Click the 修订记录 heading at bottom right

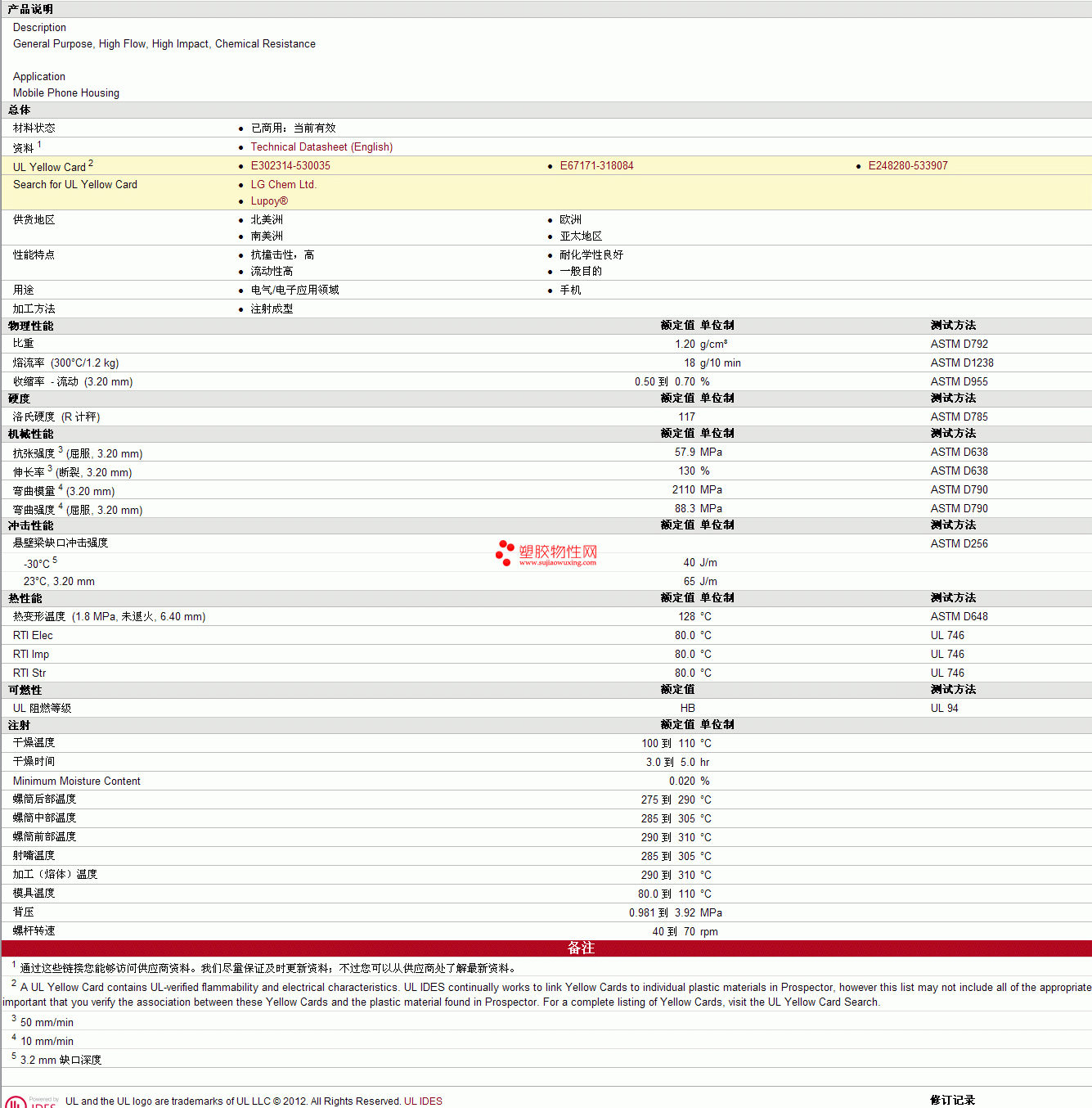[952, 1101]
